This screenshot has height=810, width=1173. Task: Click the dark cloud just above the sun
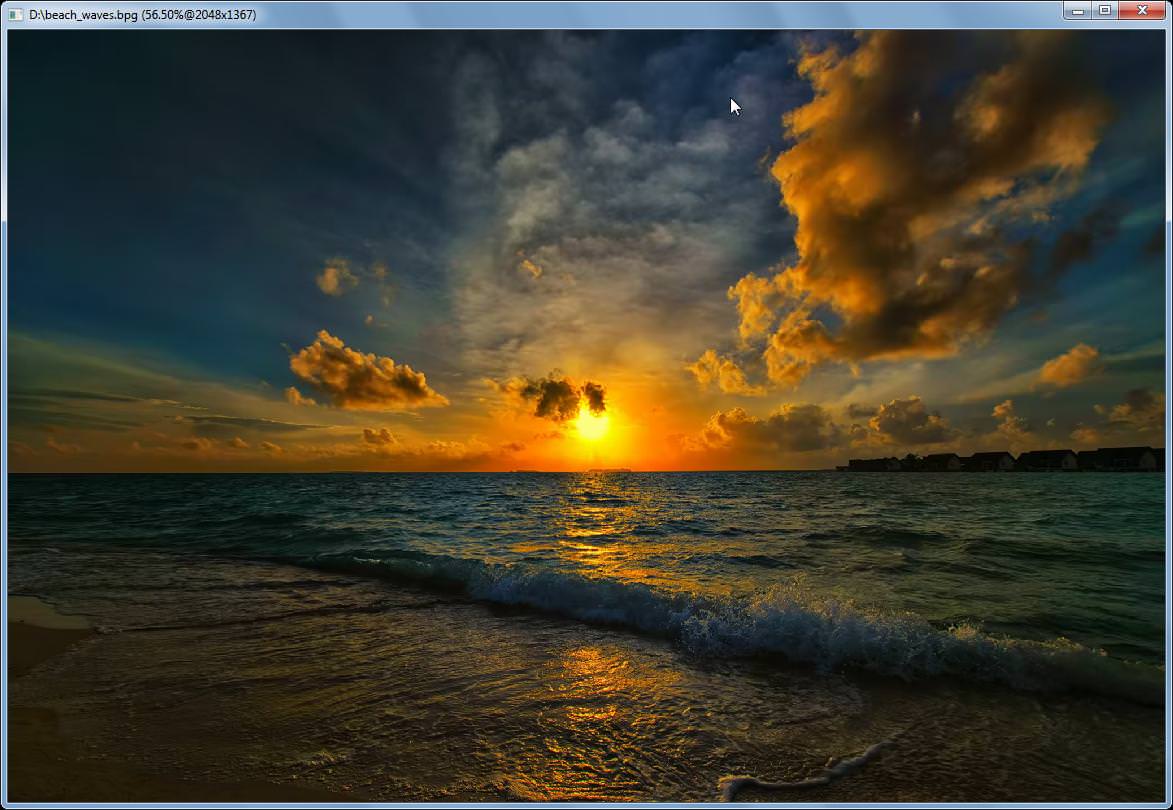(563, 395)
